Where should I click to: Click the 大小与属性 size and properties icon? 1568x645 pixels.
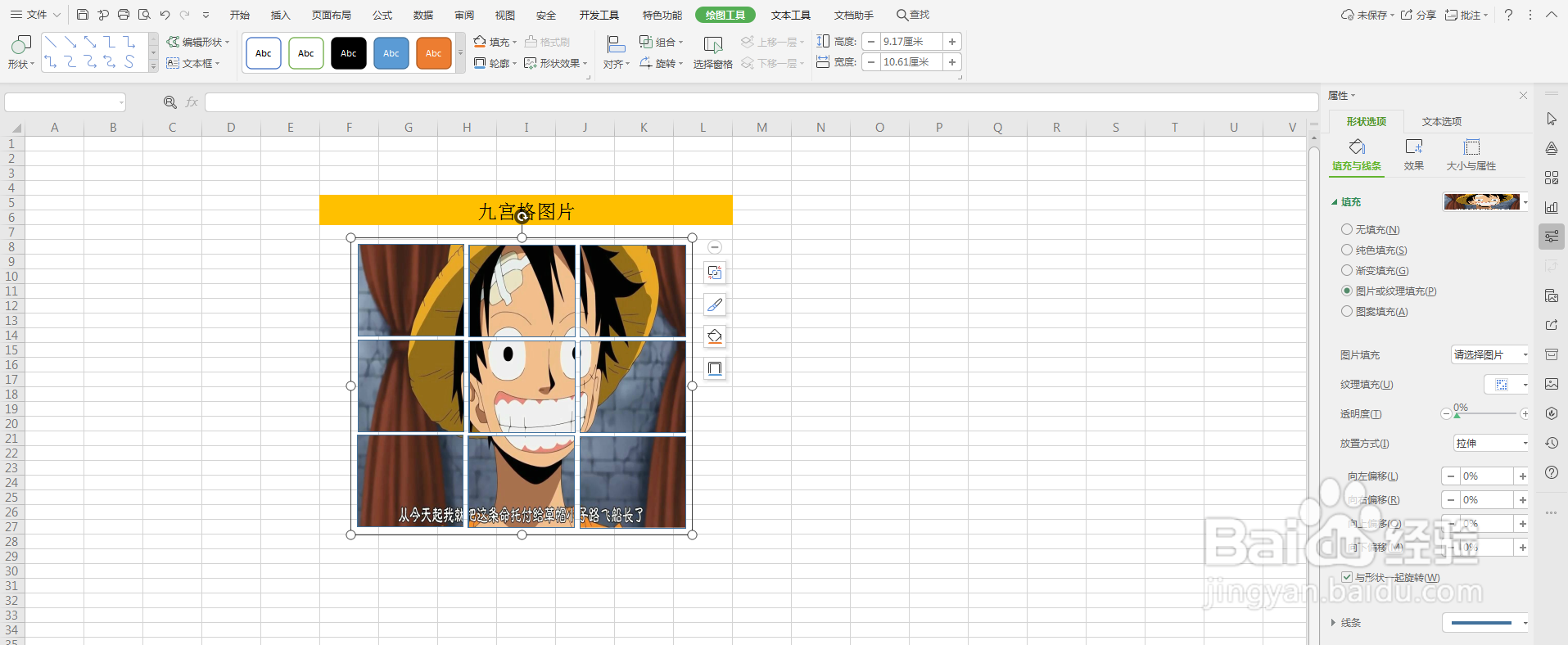1471,155
